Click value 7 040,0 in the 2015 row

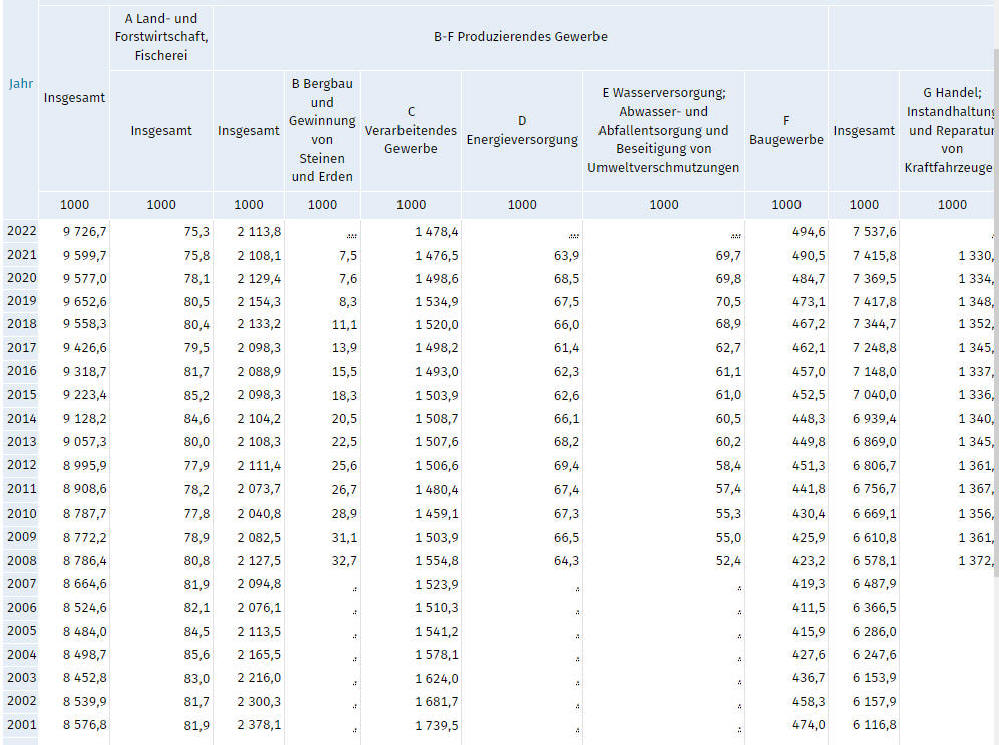874,395
